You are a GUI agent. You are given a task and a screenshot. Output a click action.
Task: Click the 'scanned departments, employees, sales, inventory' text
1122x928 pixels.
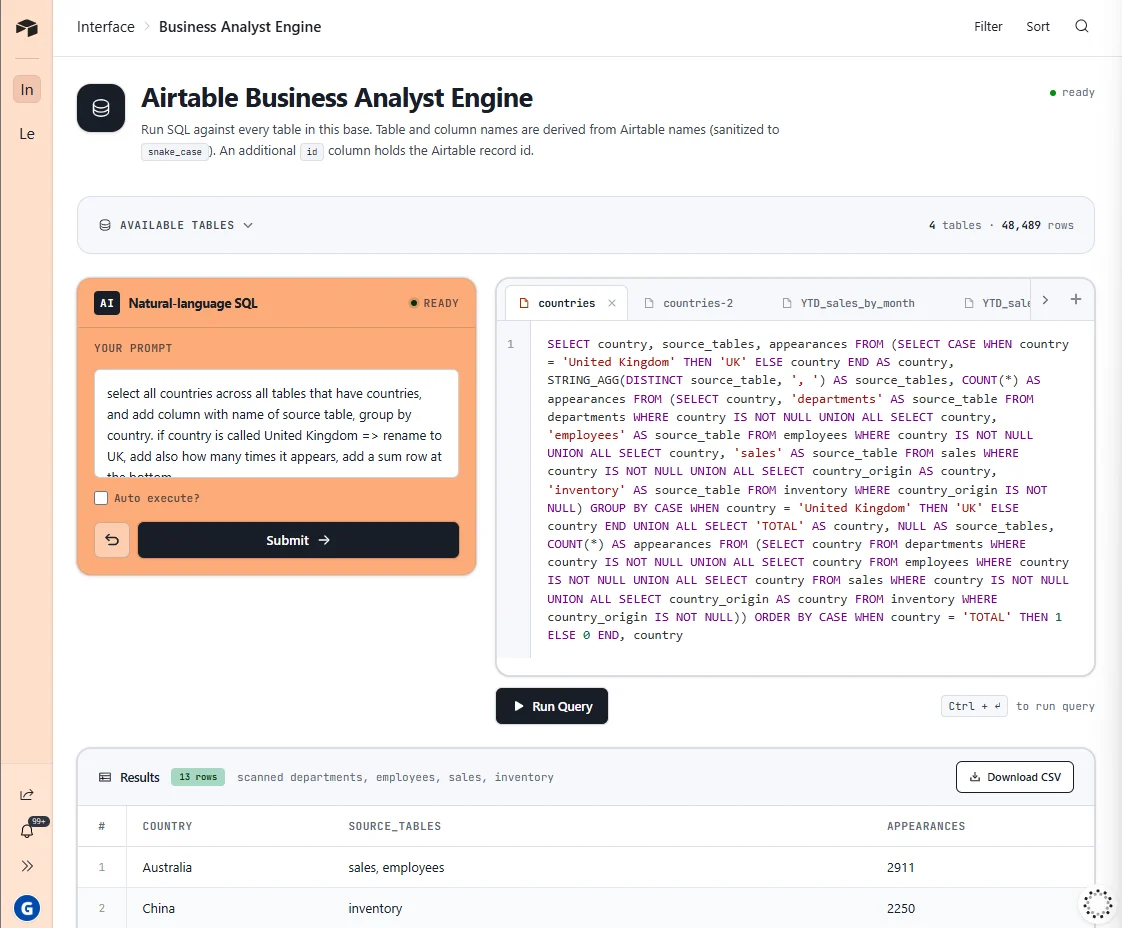pyautogui.click(x=395, y=777)
